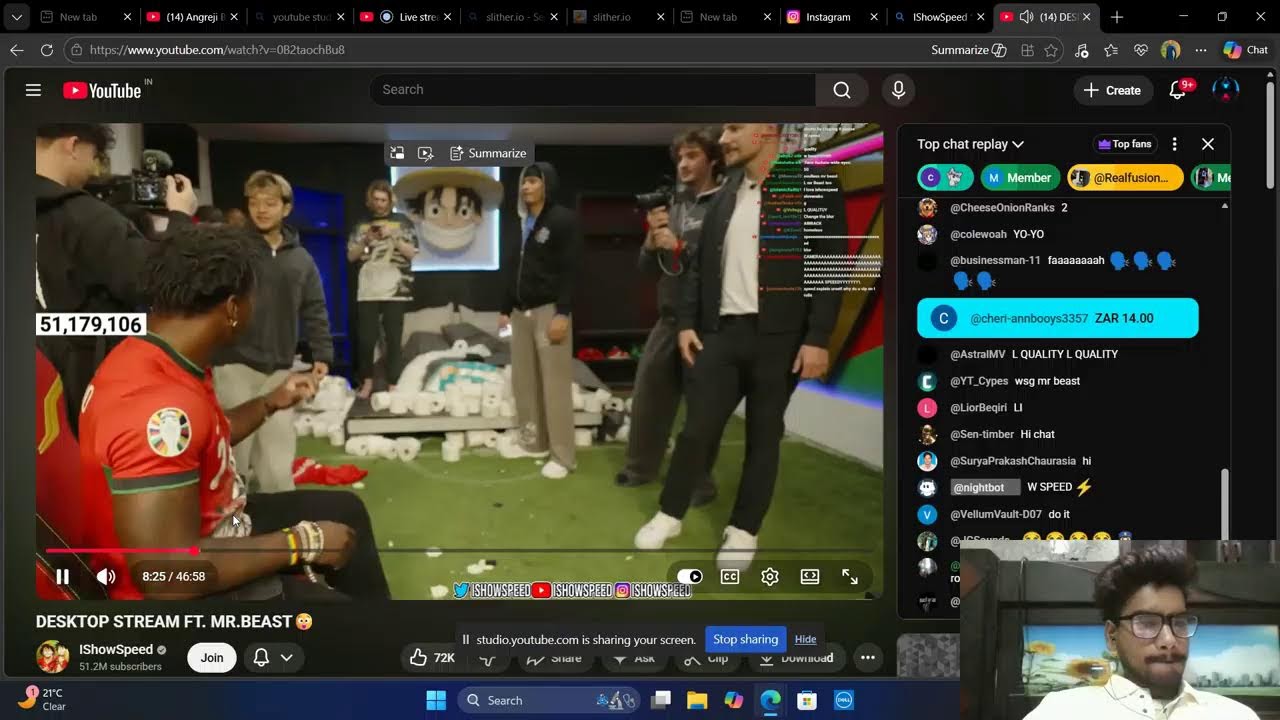Open the weather widget showing 21°C

point(42,699)
